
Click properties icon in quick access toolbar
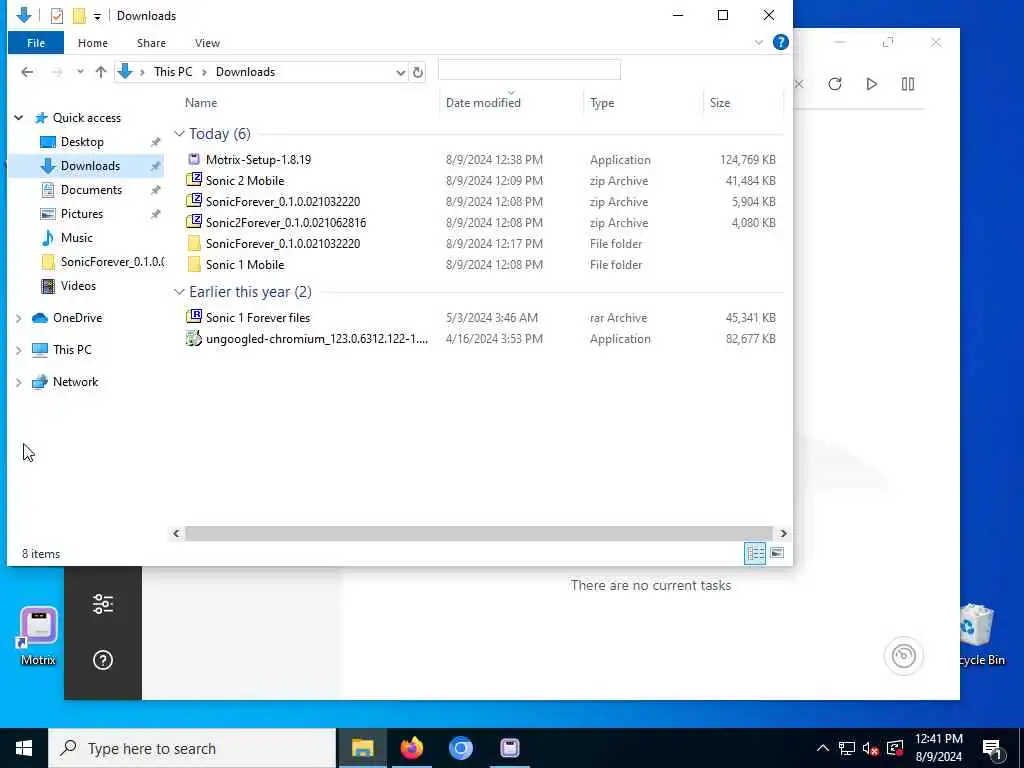coord(57,16)
